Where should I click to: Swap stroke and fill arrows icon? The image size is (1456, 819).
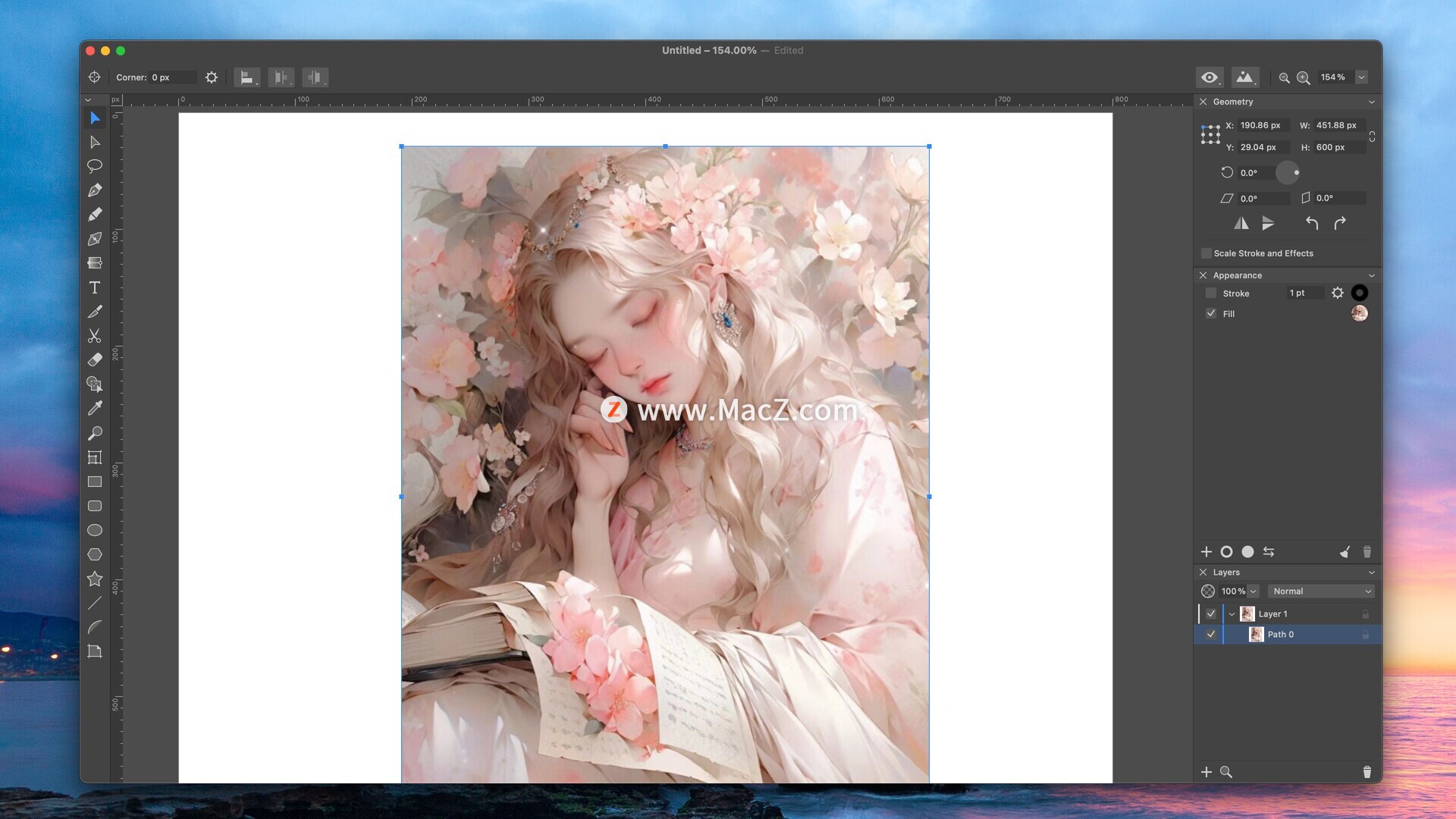[x=1269, y=552]
